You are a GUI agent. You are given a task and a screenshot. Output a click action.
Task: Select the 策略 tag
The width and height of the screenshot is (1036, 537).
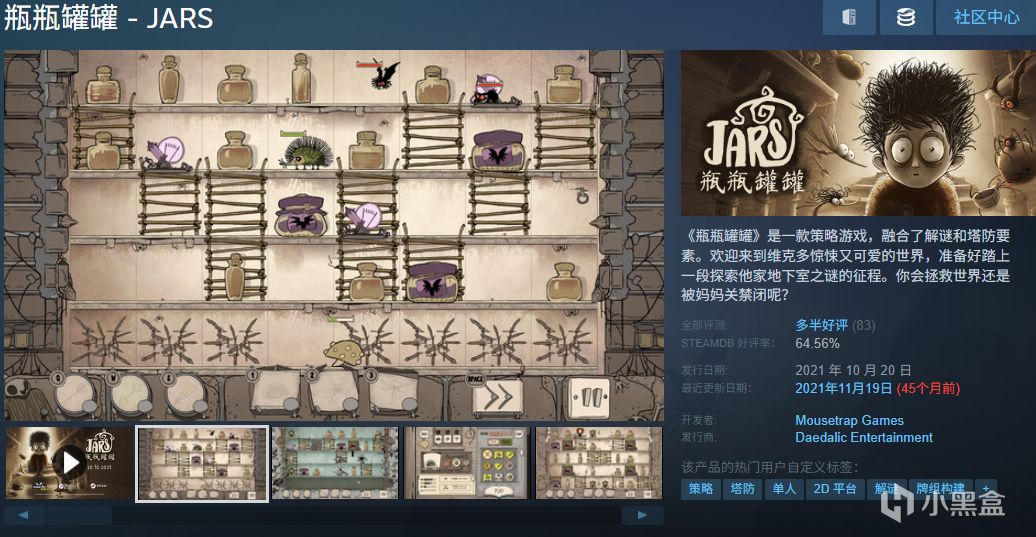(x=701, y=489)
